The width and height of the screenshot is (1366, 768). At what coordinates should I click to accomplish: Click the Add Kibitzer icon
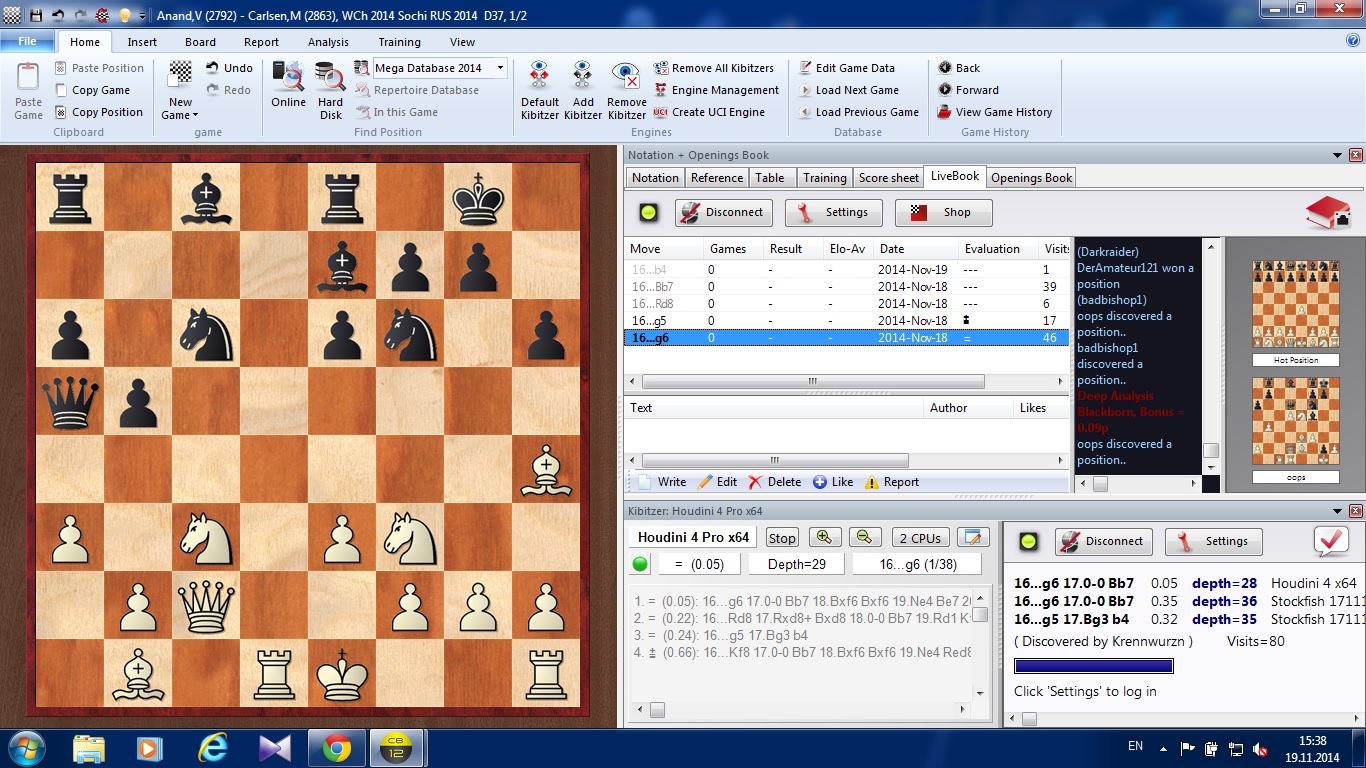pos(583,78)
